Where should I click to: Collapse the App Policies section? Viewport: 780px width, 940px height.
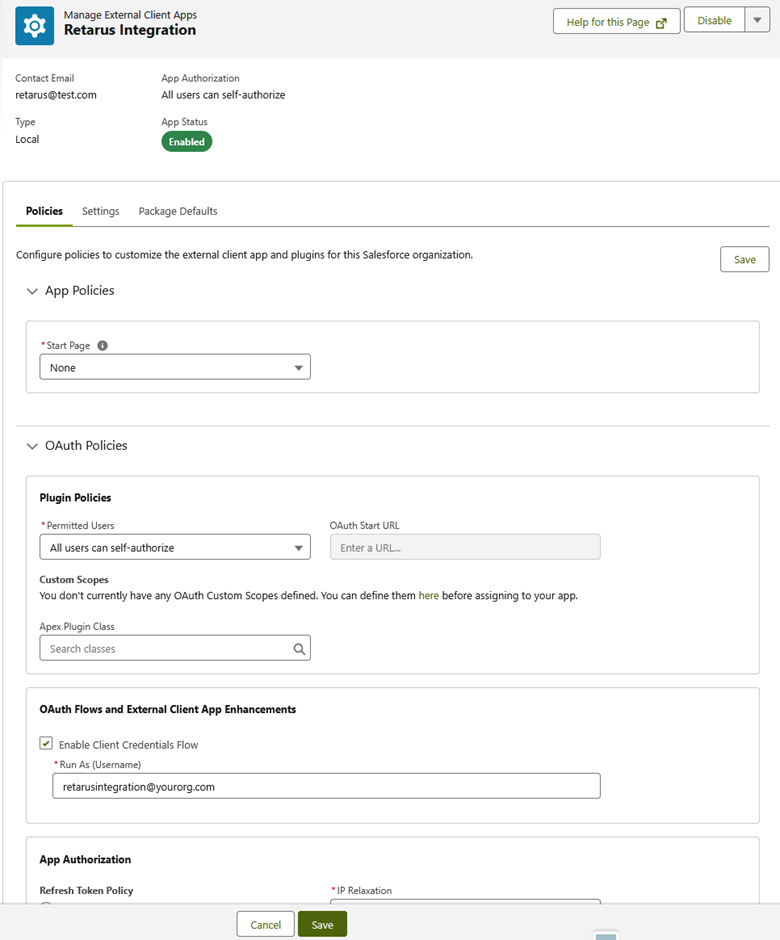pyautogui.click(x=32, y=291)
